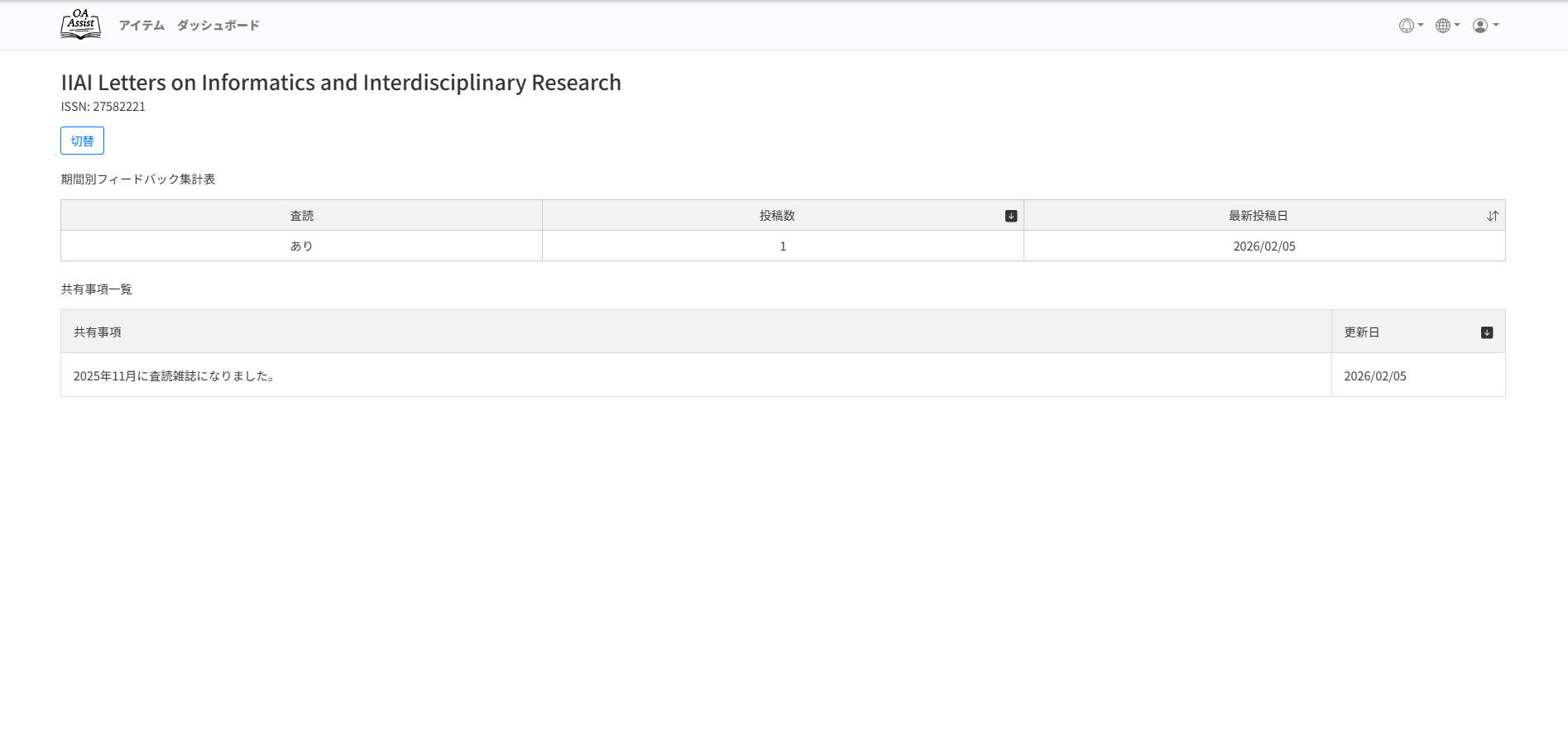Open the notifications bell menu
Screen dimensions: 1568x731
coord(1410,26)
